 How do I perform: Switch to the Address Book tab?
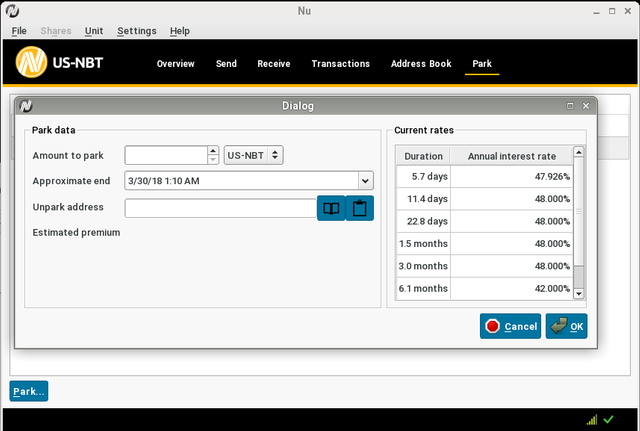coord(421,64)
